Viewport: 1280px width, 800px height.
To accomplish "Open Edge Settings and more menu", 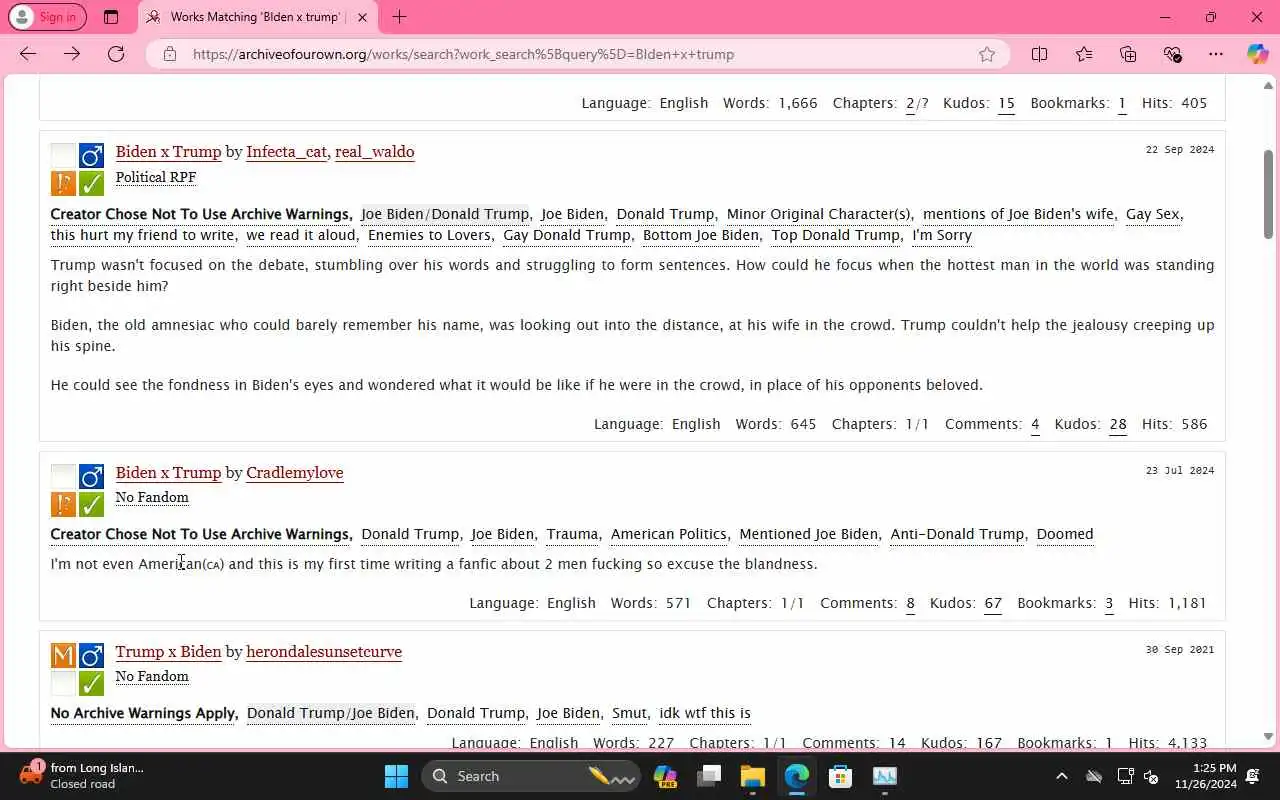I will pos(1216,54).
